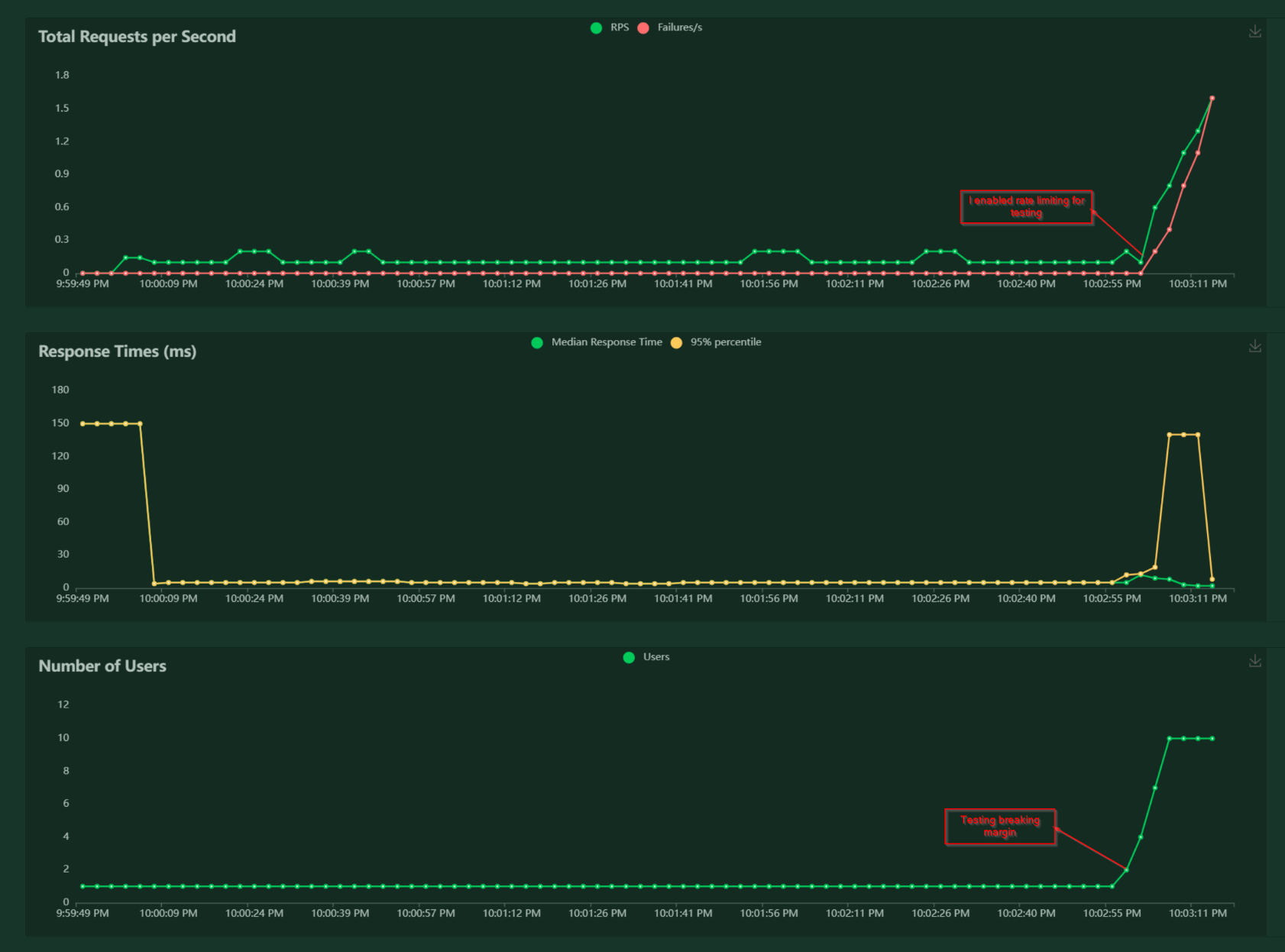Download the Total Requests per Second chart
Image resolution: width=1285 pixels, height=952 pixels.
click(1255, 31)
